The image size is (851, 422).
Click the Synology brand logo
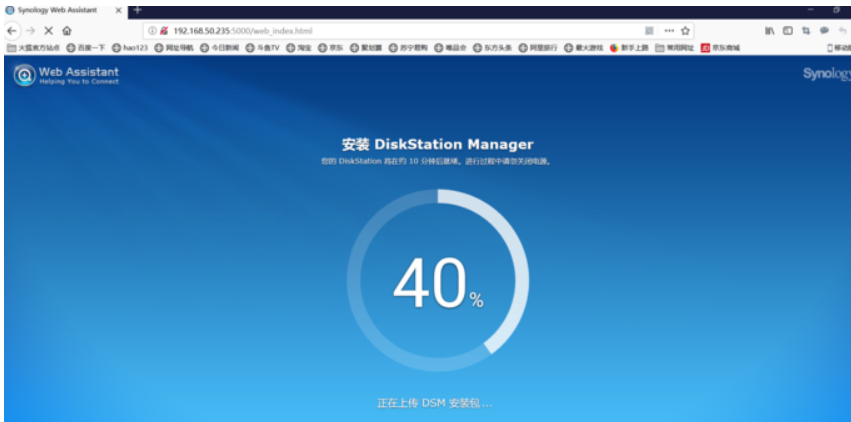(827, 74)
